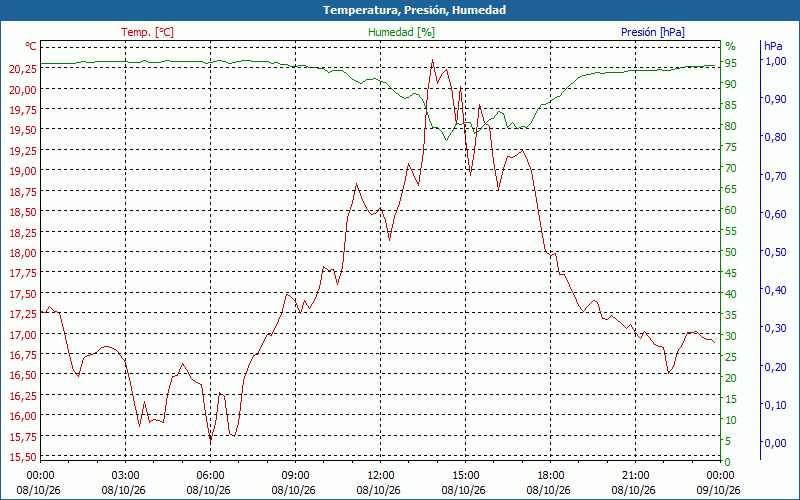
Task: Click the '55' humidity axis value
Action: point(731,231)
